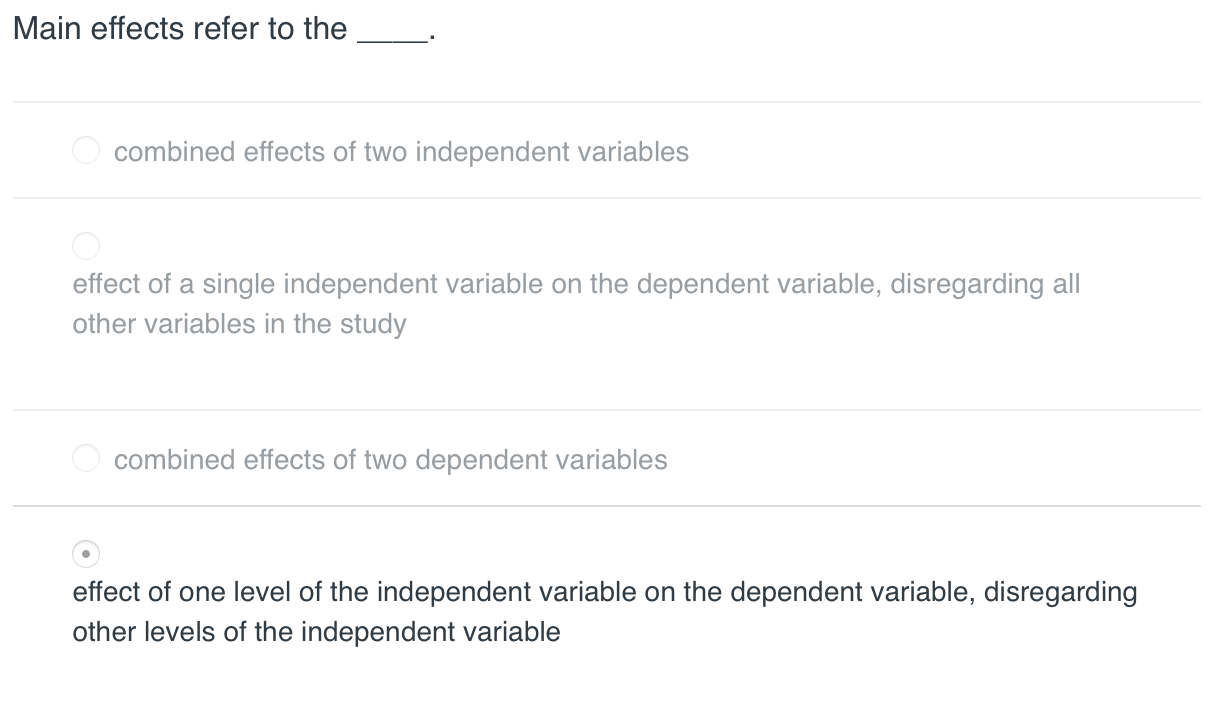
Task: Select the radio button for 'combined effects of two dependent variables'
Action: click(86, 458)
